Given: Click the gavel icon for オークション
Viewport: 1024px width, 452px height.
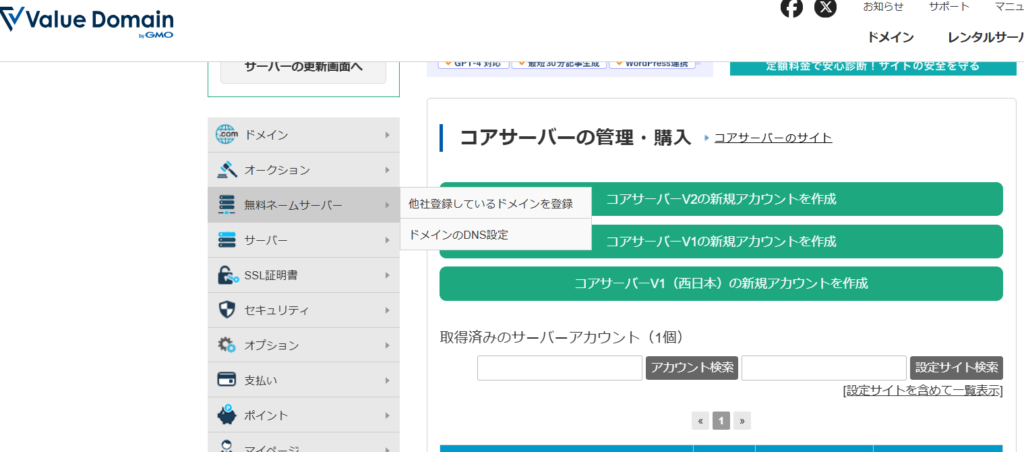Looking at the screenshot, I should (227, 170).
